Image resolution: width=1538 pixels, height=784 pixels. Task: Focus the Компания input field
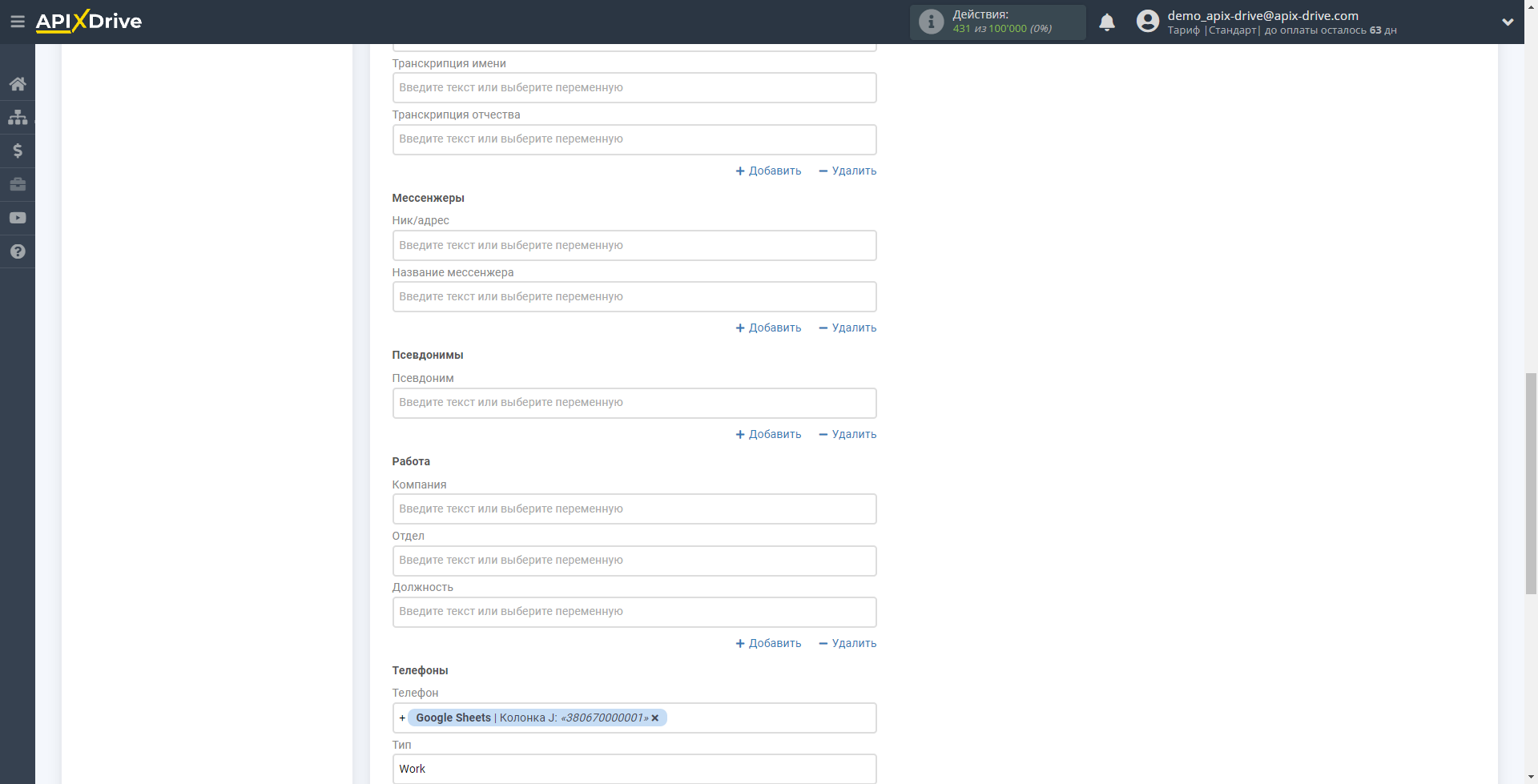click(x=634, y=509)
